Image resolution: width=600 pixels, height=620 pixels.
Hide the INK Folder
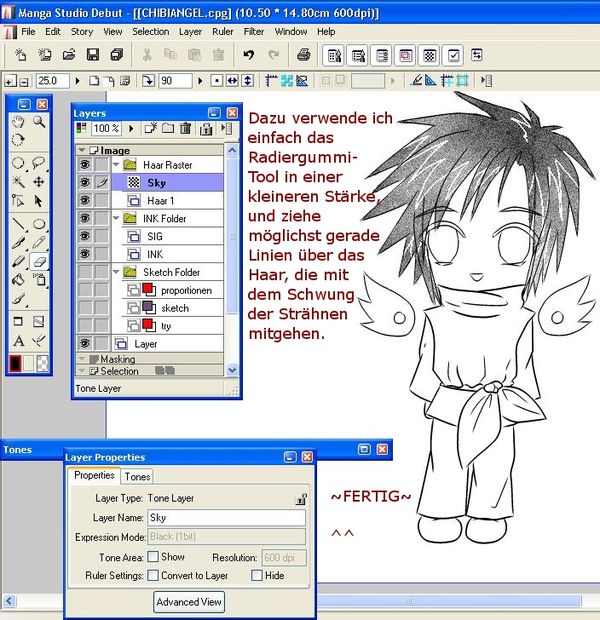85,218
